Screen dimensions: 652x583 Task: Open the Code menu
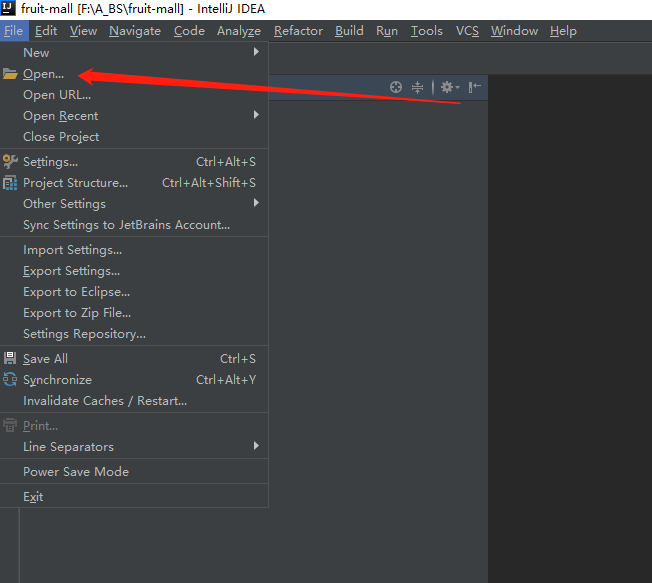(x=189, y=31)
